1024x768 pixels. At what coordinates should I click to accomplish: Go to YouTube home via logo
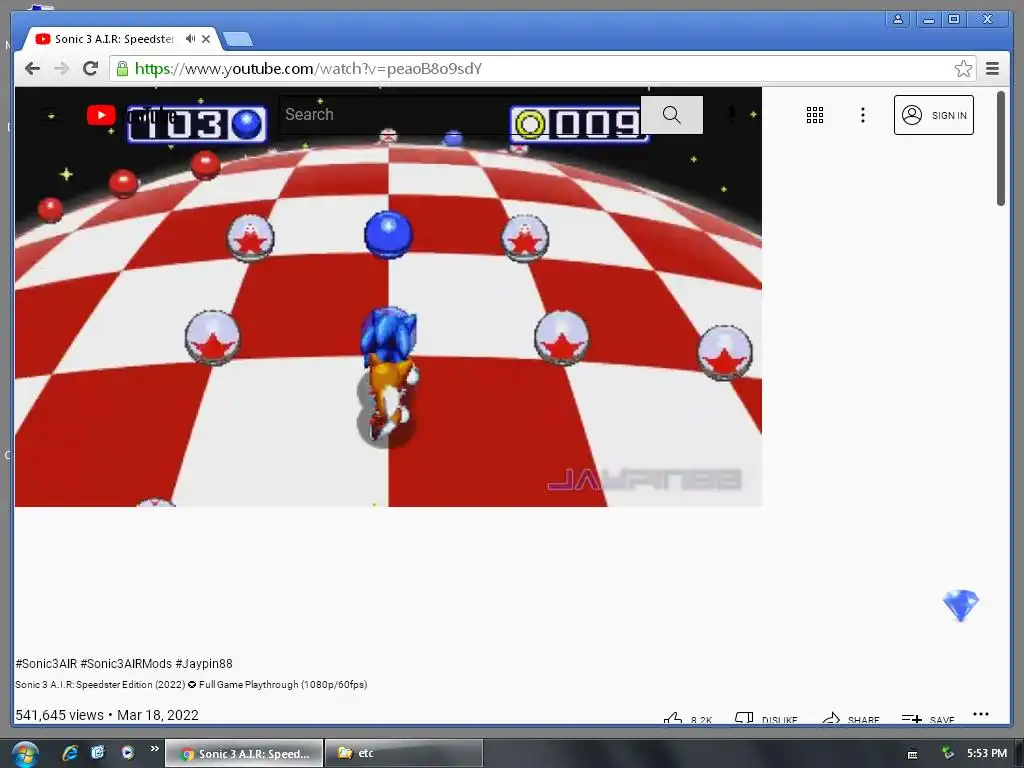pos(131,116)
